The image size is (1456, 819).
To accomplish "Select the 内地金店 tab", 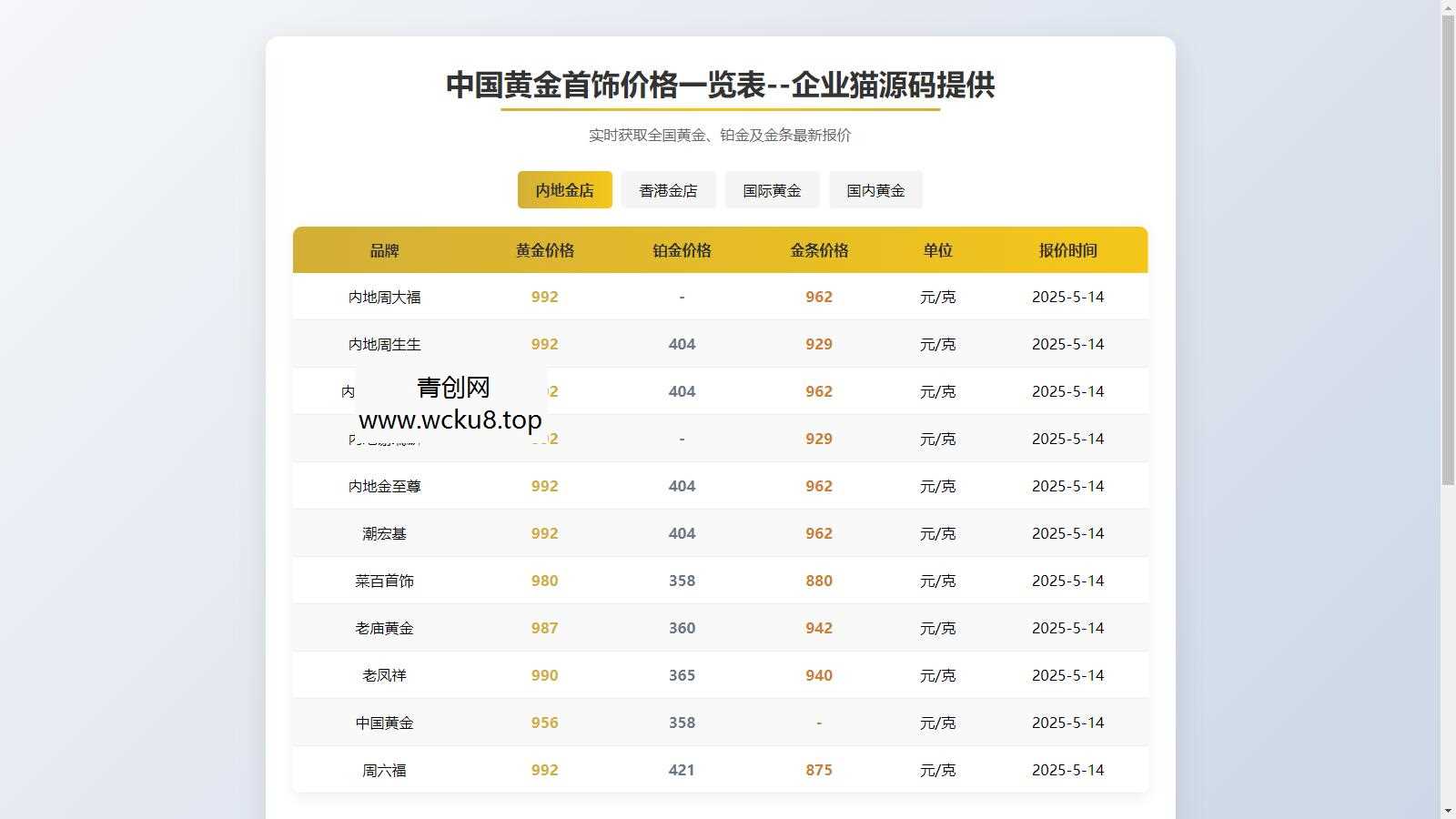I will [x=564, y=189].
